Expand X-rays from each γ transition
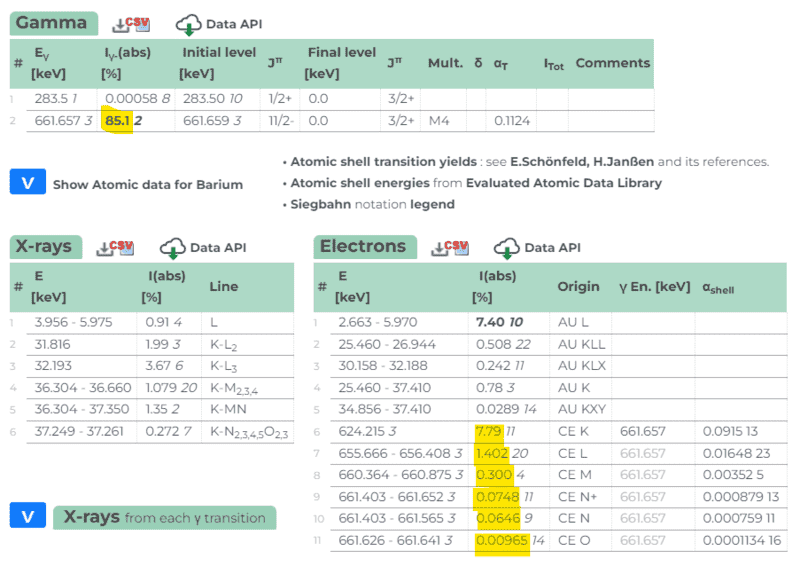Screen dimensions: 800x566 click(28, 515)
